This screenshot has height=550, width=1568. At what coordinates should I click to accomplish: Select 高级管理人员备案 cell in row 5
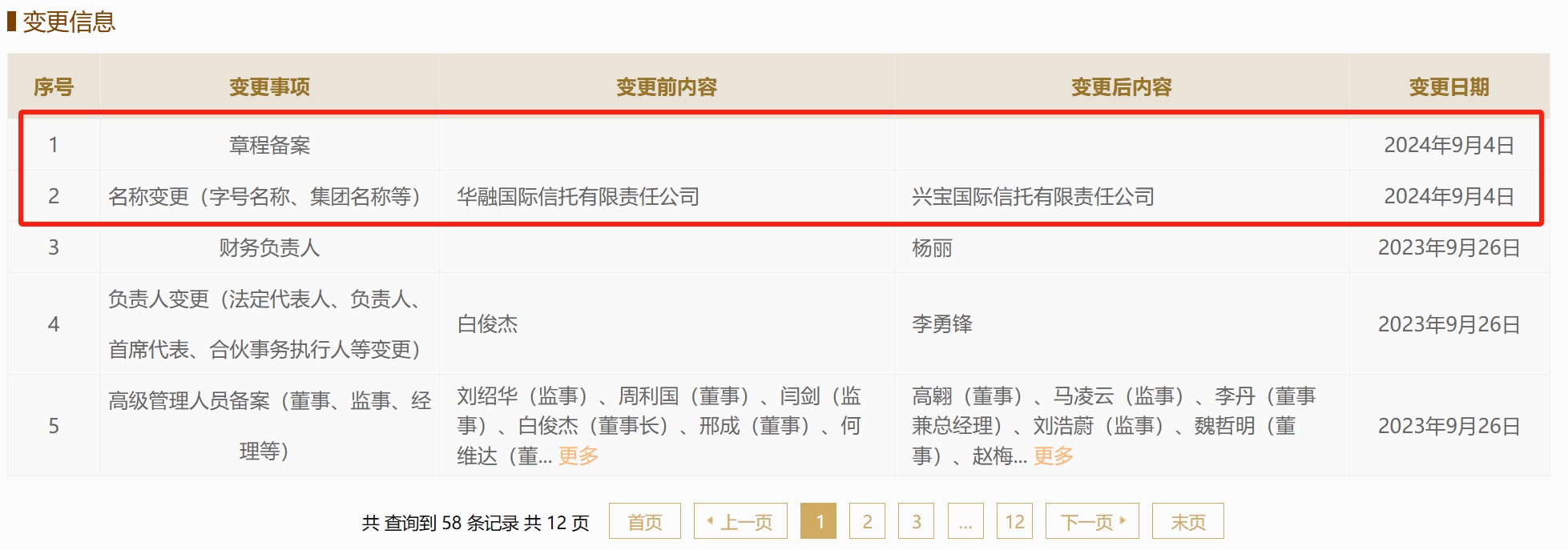click(269, 426)
